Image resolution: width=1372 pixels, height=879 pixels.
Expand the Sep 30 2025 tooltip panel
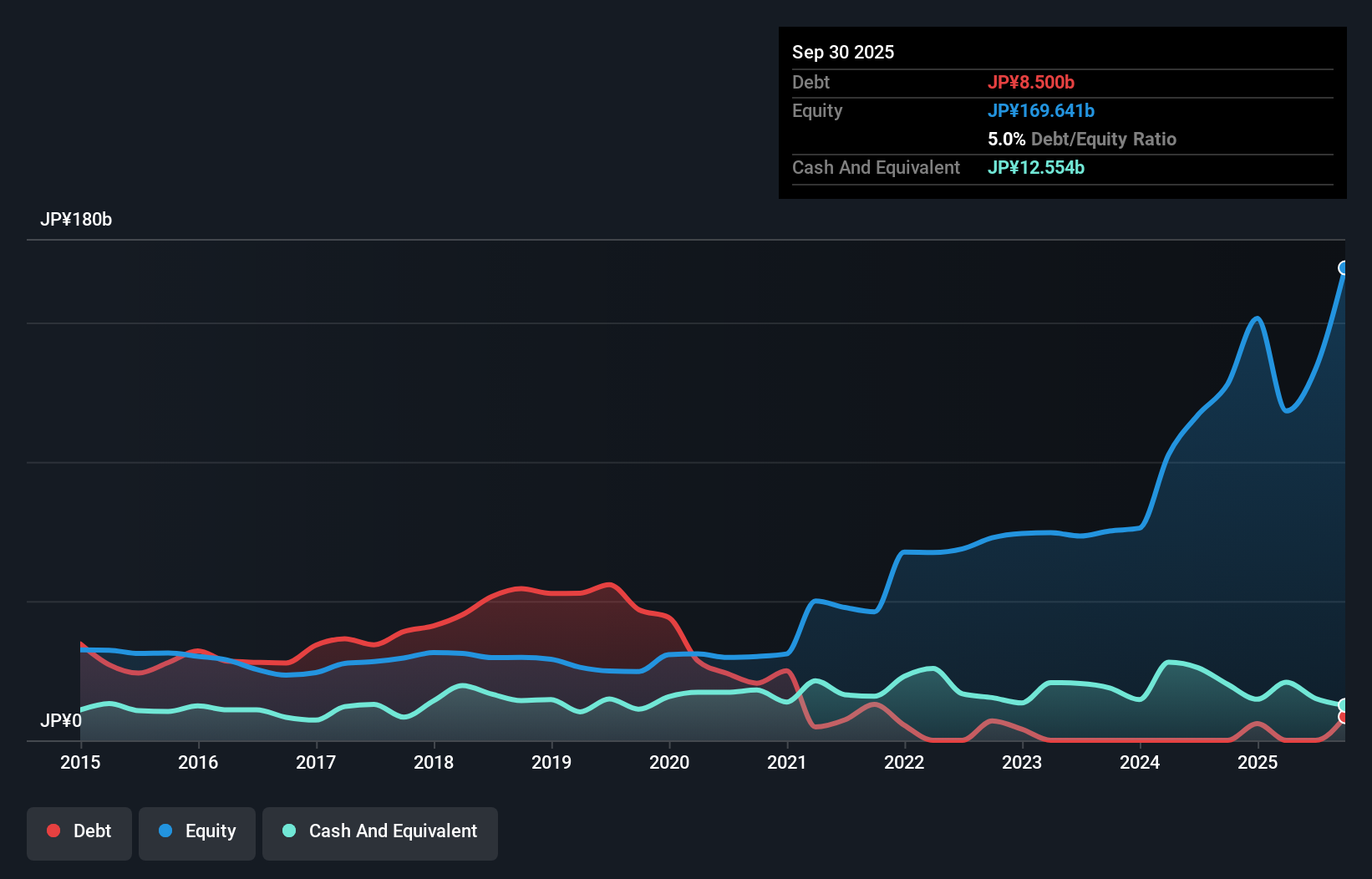843,52
